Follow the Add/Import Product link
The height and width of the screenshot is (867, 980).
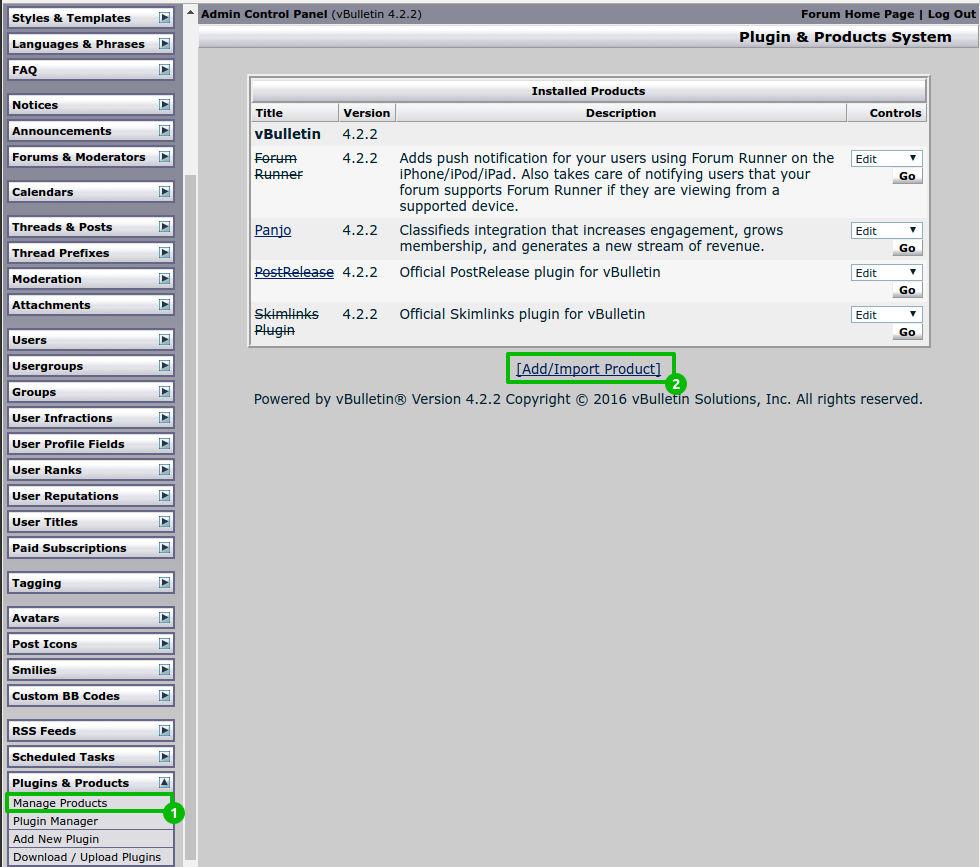point(588,369)
